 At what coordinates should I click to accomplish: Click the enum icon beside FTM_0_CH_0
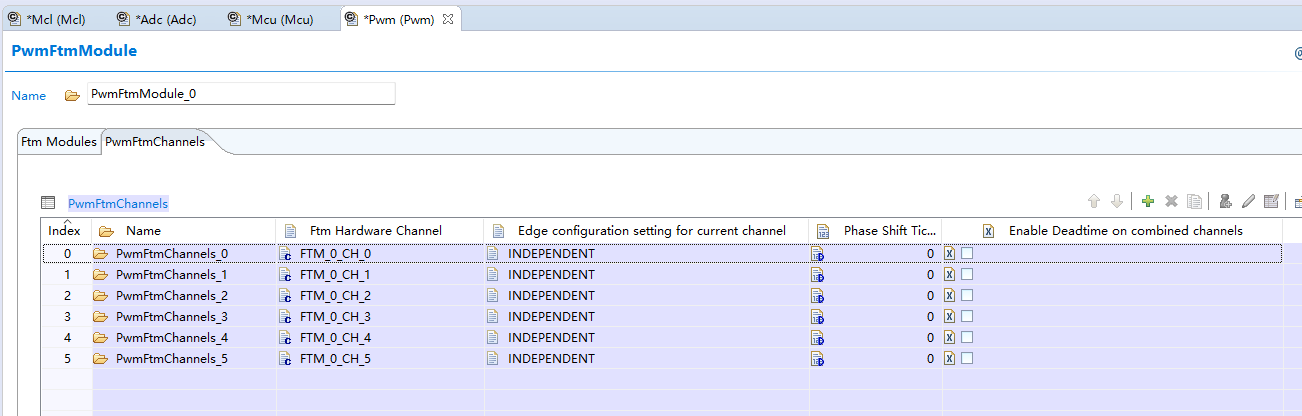(285, 254)
